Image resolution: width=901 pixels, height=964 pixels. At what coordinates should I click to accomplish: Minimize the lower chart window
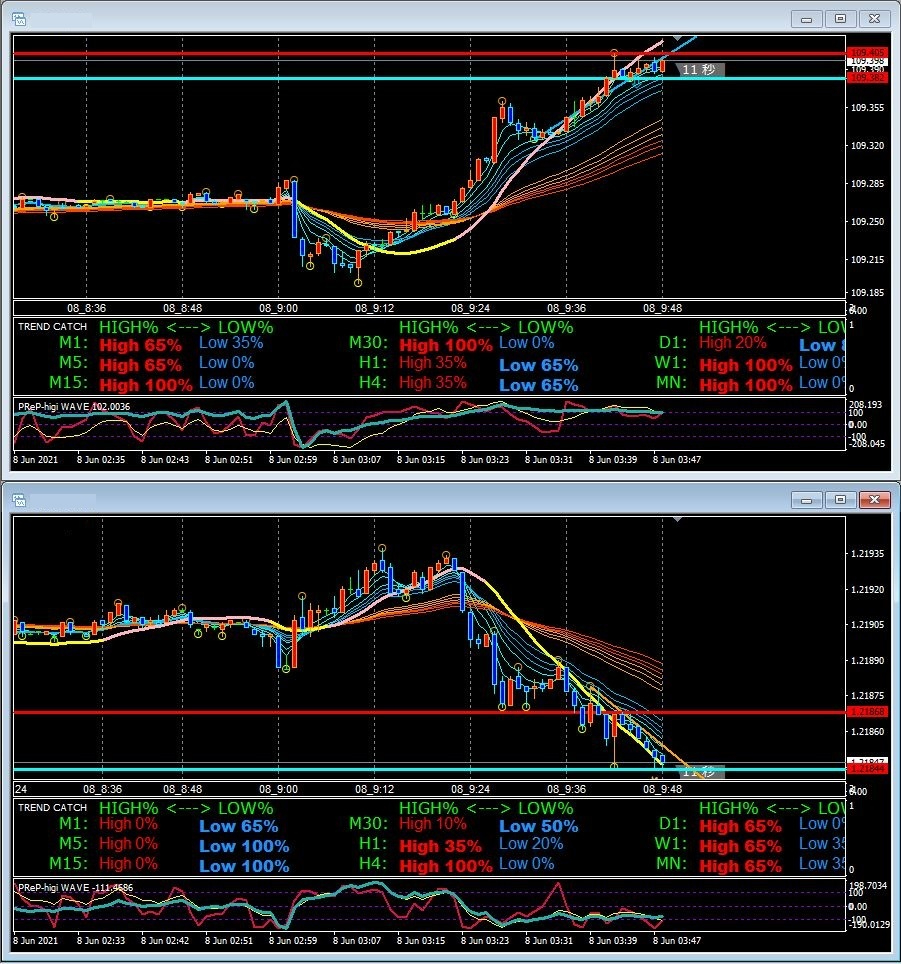pyautogui.click(x=806, y=500)
